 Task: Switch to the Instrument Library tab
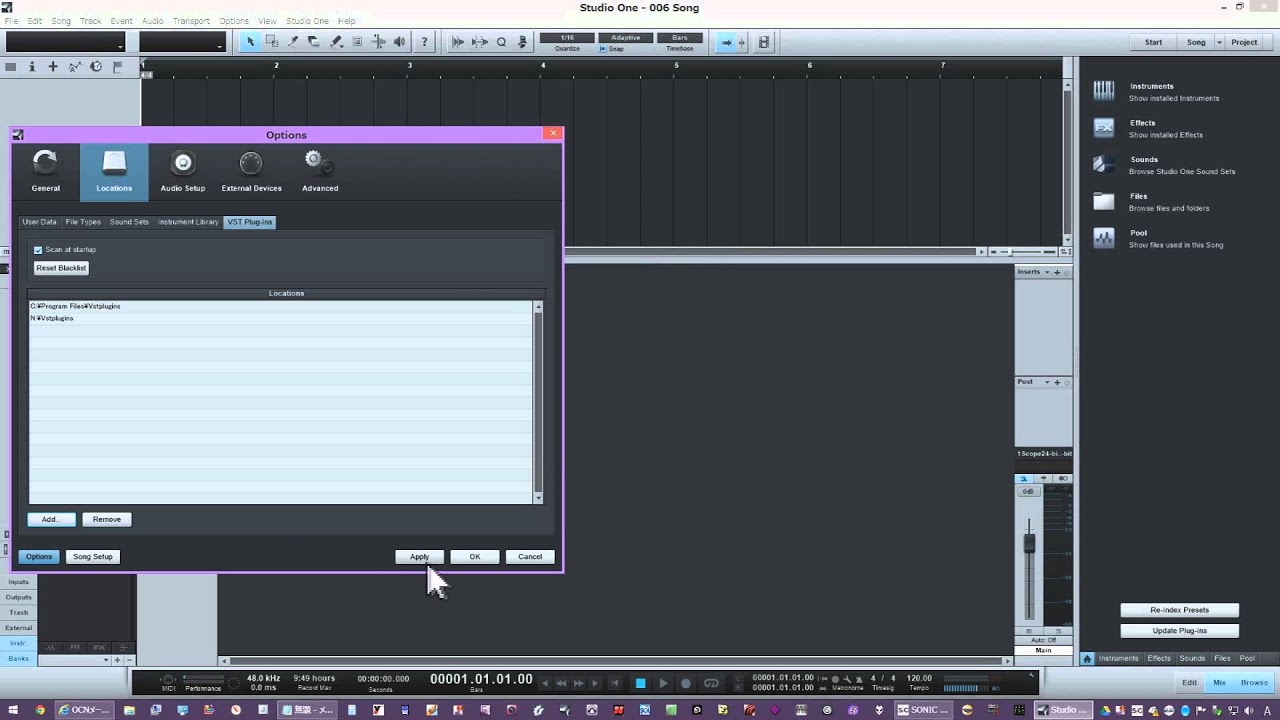coord(188,222)
